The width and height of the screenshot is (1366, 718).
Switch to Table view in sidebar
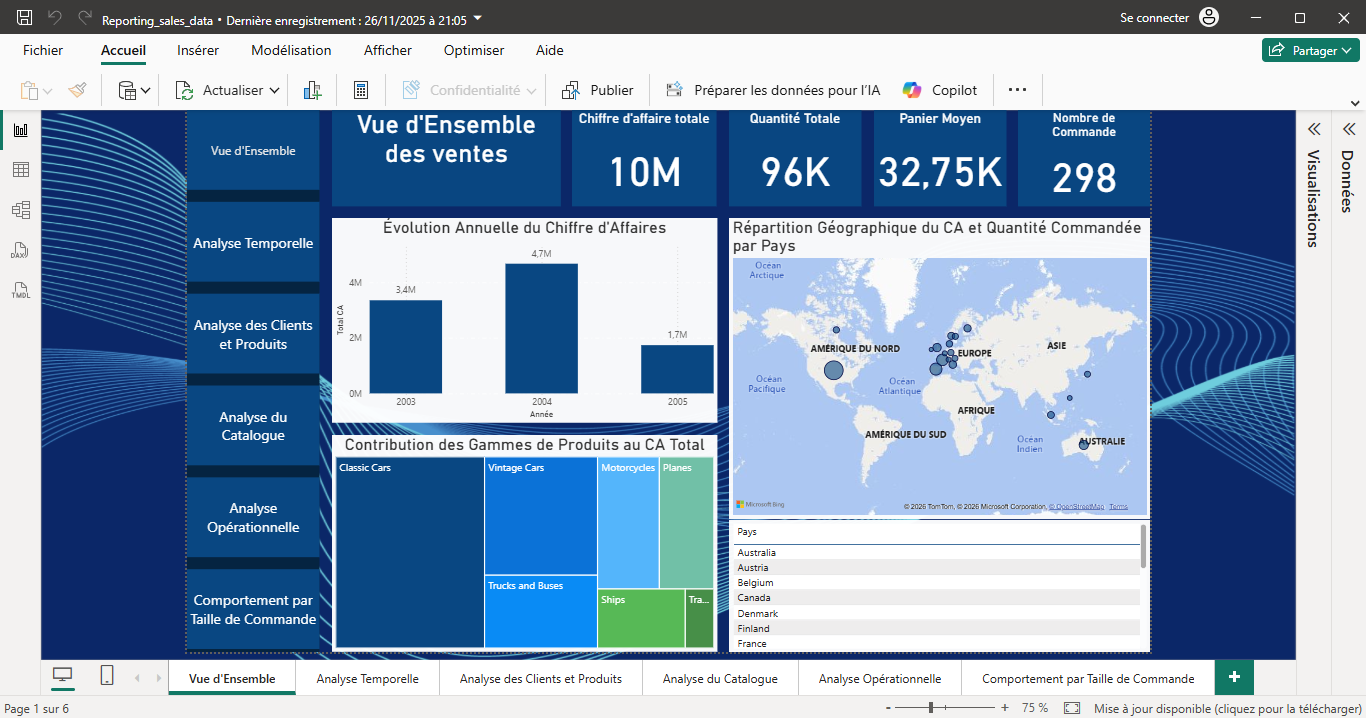click(x=20, y=170)
